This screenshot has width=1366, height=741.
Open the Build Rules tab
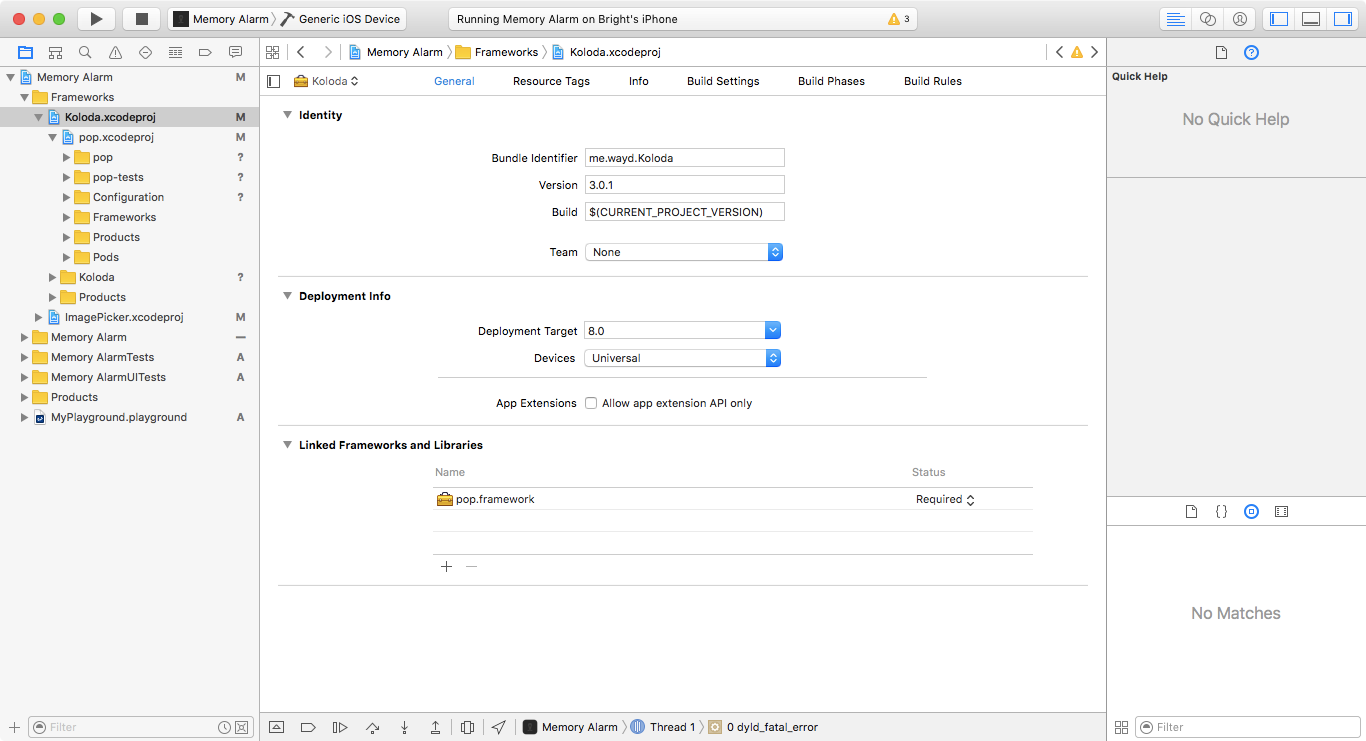933,81
